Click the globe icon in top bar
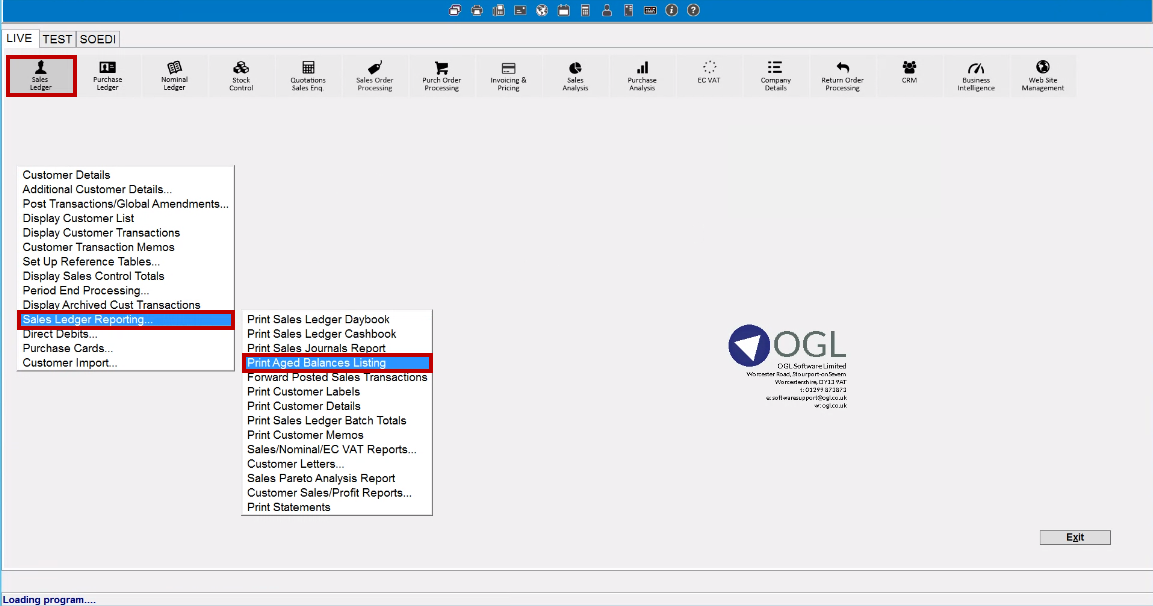 pos(542,10)
